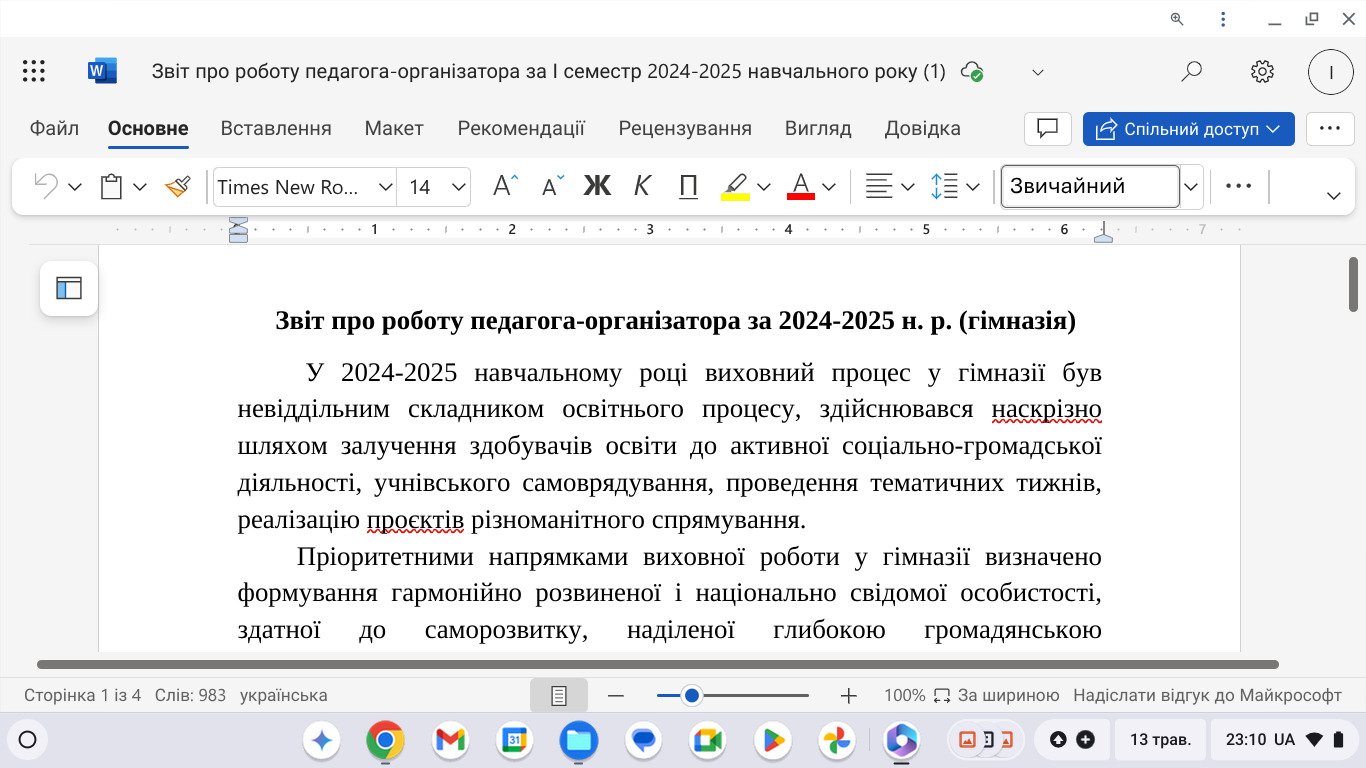The height and width of the screenshot is (768, 1366).
Task: Open the settings gear icon
Action: click(x=1262, y=71)
